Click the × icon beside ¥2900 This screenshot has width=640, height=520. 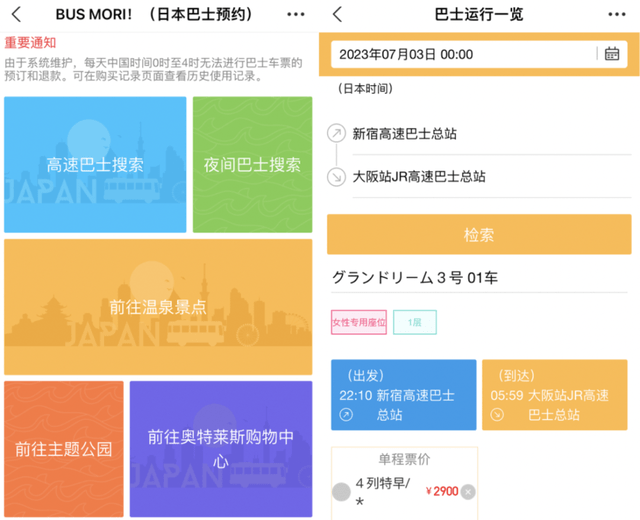[x=468, y=492]
